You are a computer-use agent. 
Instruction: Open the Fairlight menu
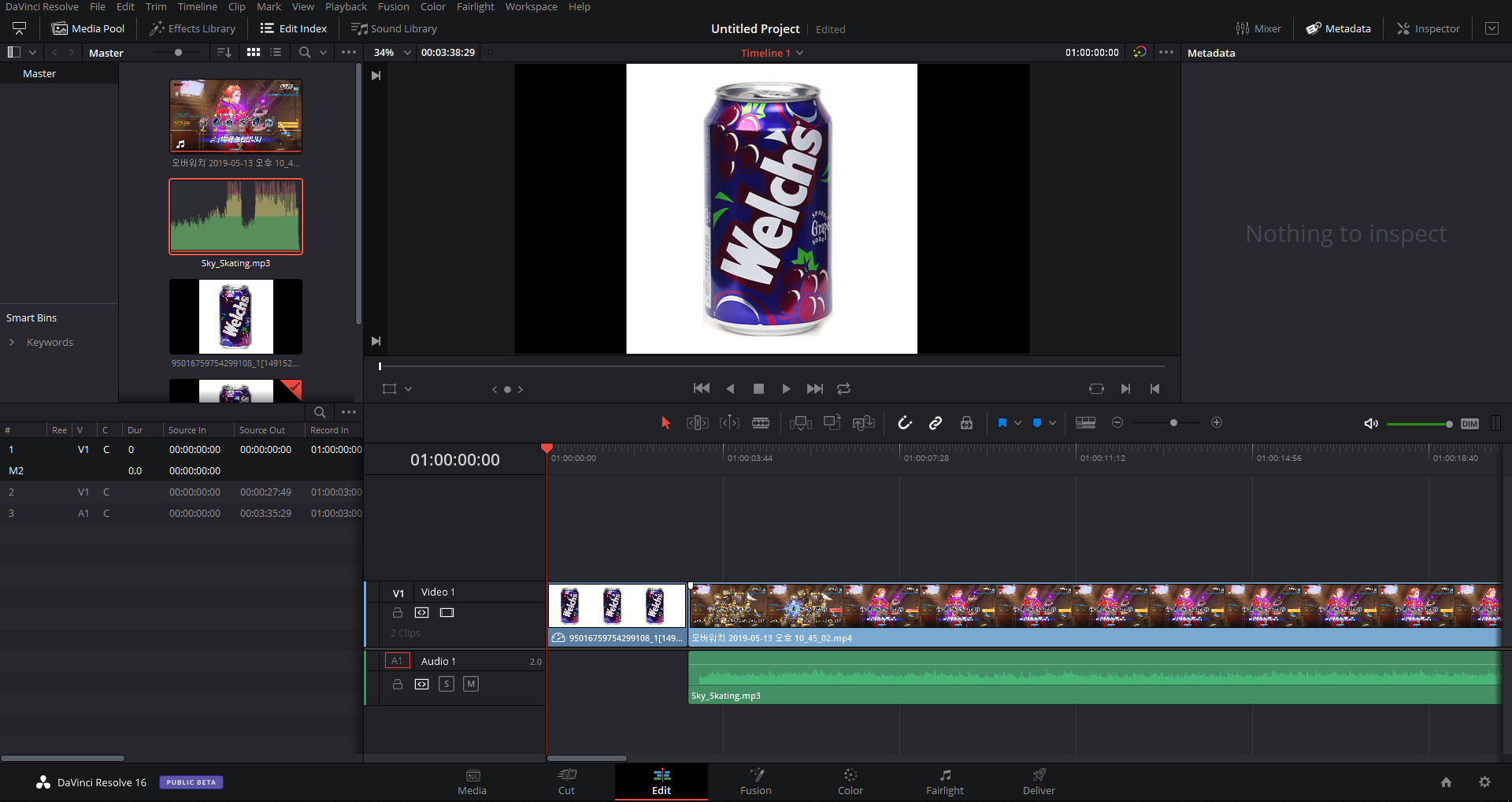tap(476, 6)
